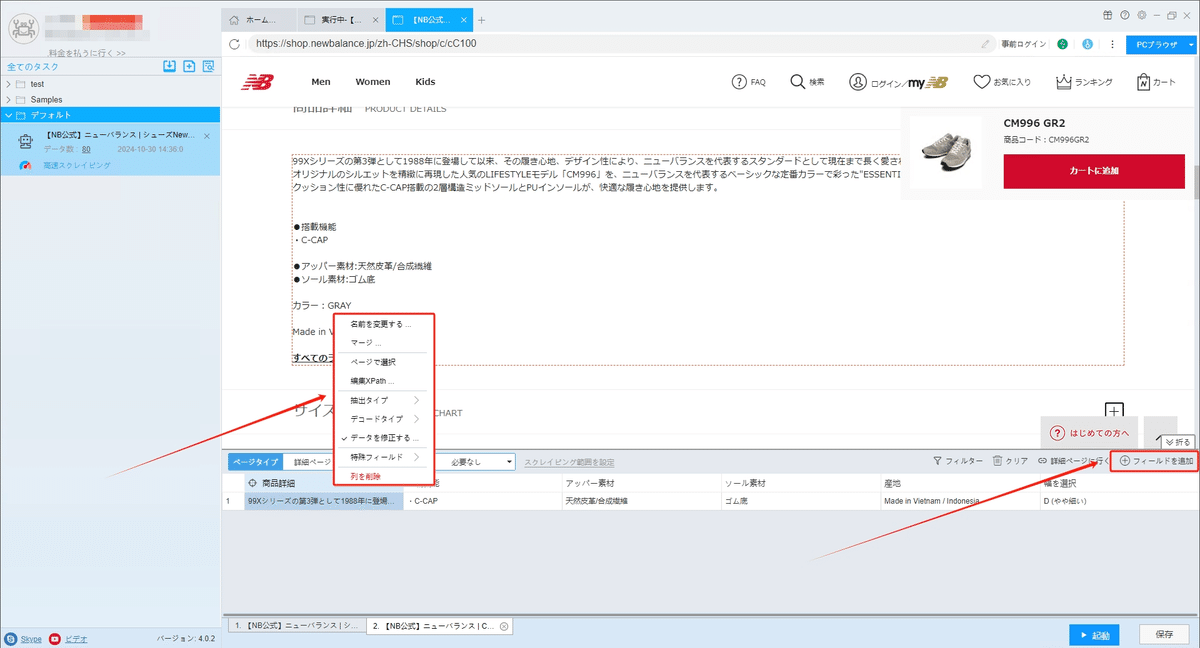The image size is (1200, 648).
Task: Click the new task plus icon
Action: tap(188, 66)
